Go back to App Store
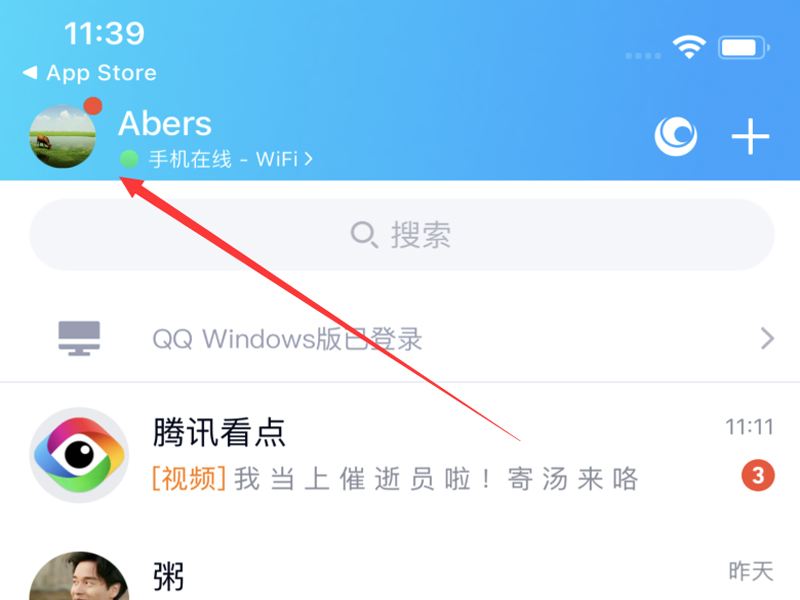Viewport: 800px width, 600px height. click(x=90, y=72)
